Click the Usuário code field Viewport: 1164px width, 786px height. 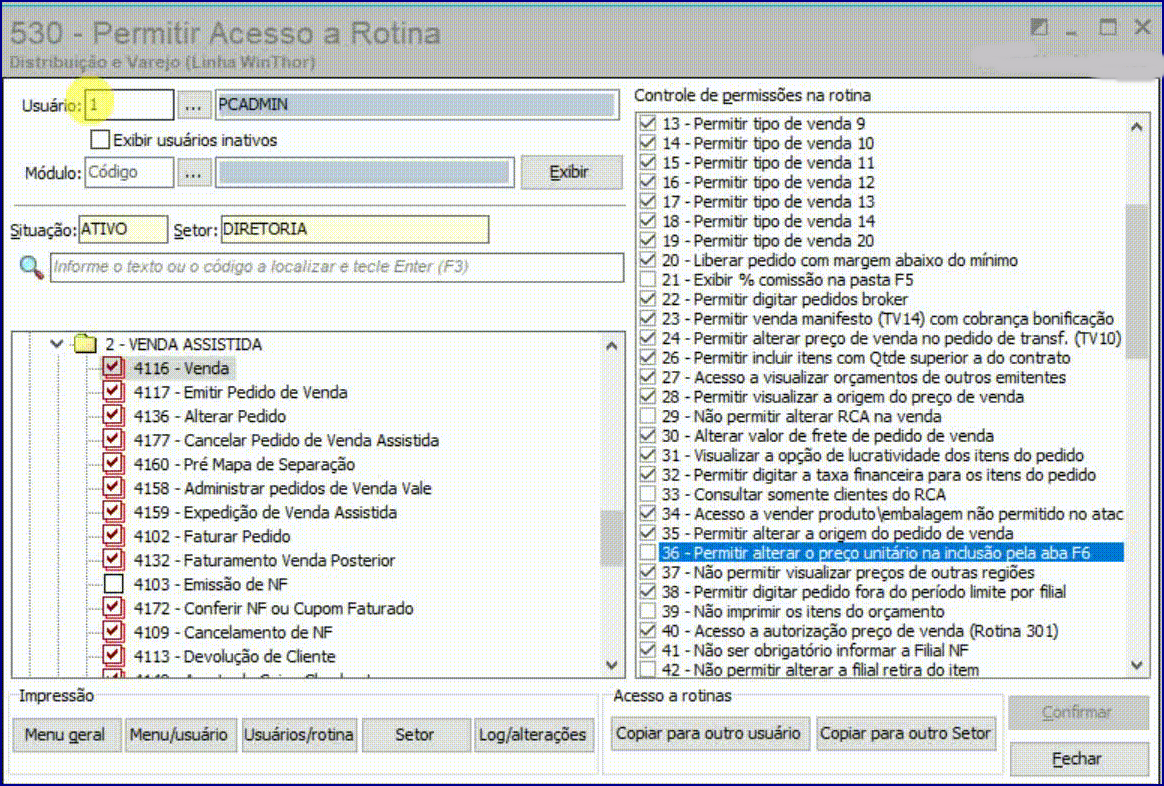point(129,105)
